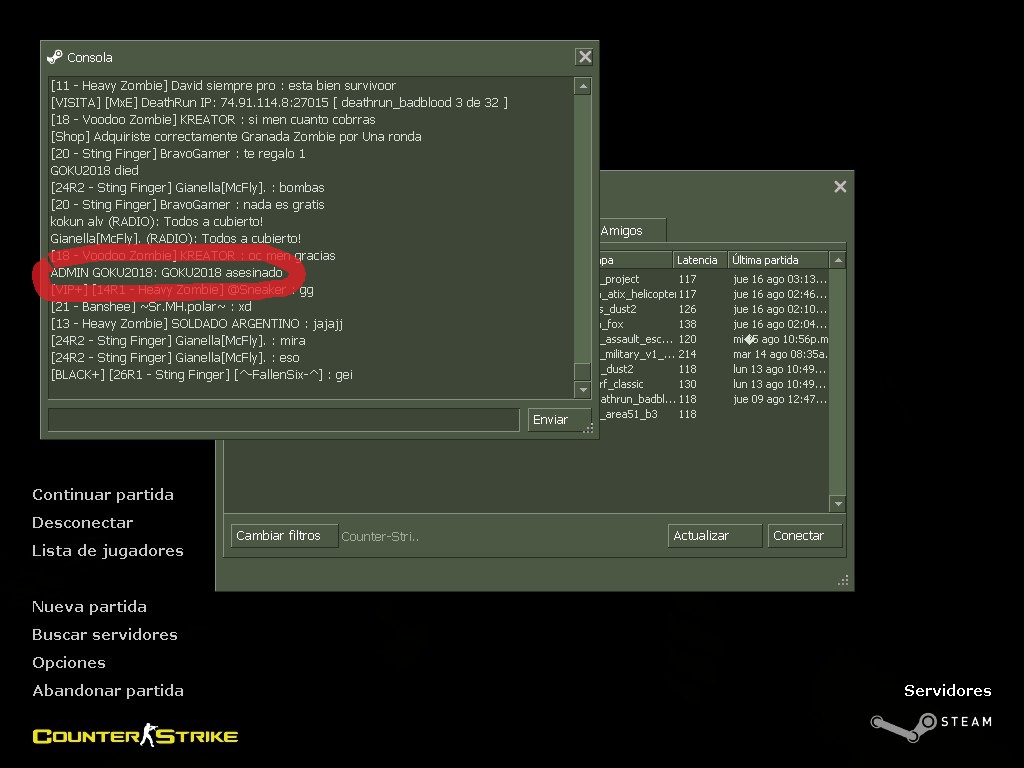
Task: Open the Opciones menu
Action: pyautogui.click(x=69, y=663)
